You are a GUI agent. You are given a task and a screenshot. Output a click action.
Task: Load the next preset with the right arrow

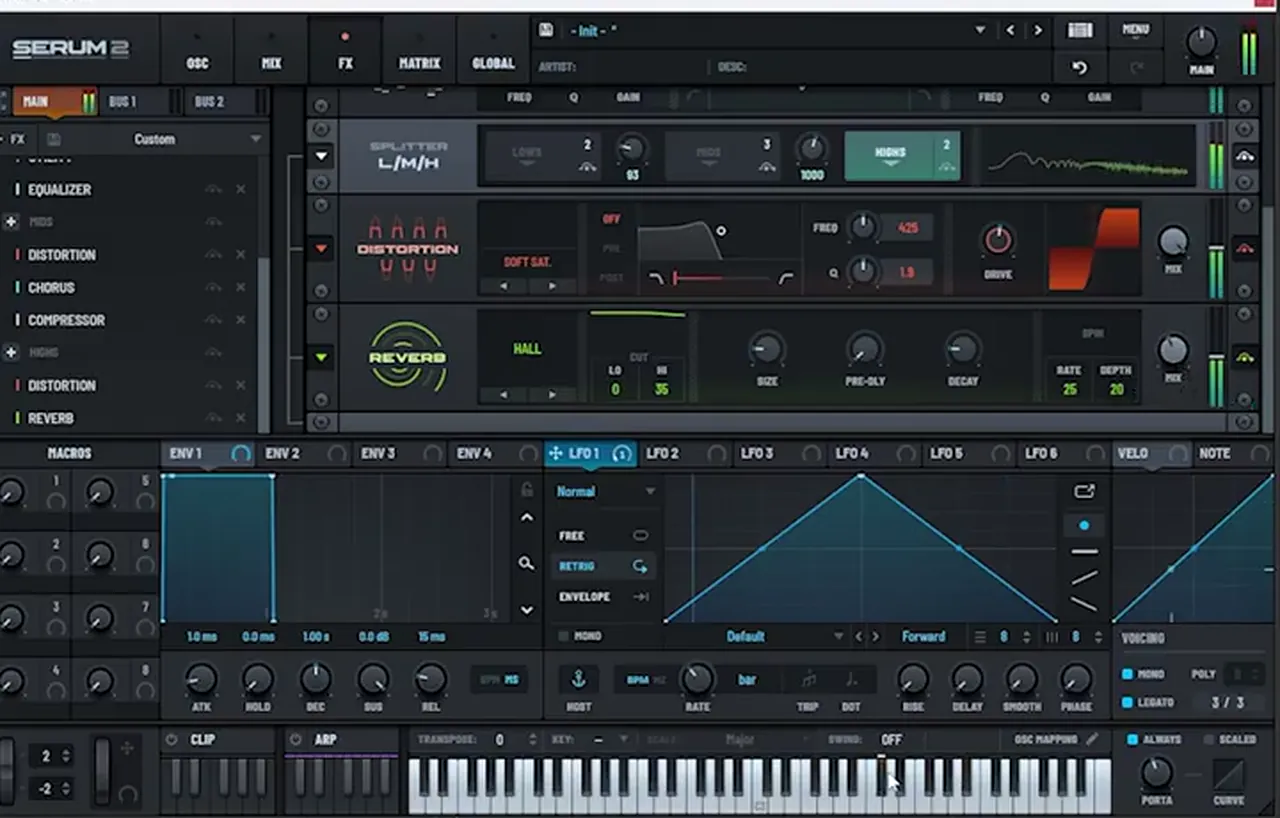(x=1038, y=30)
